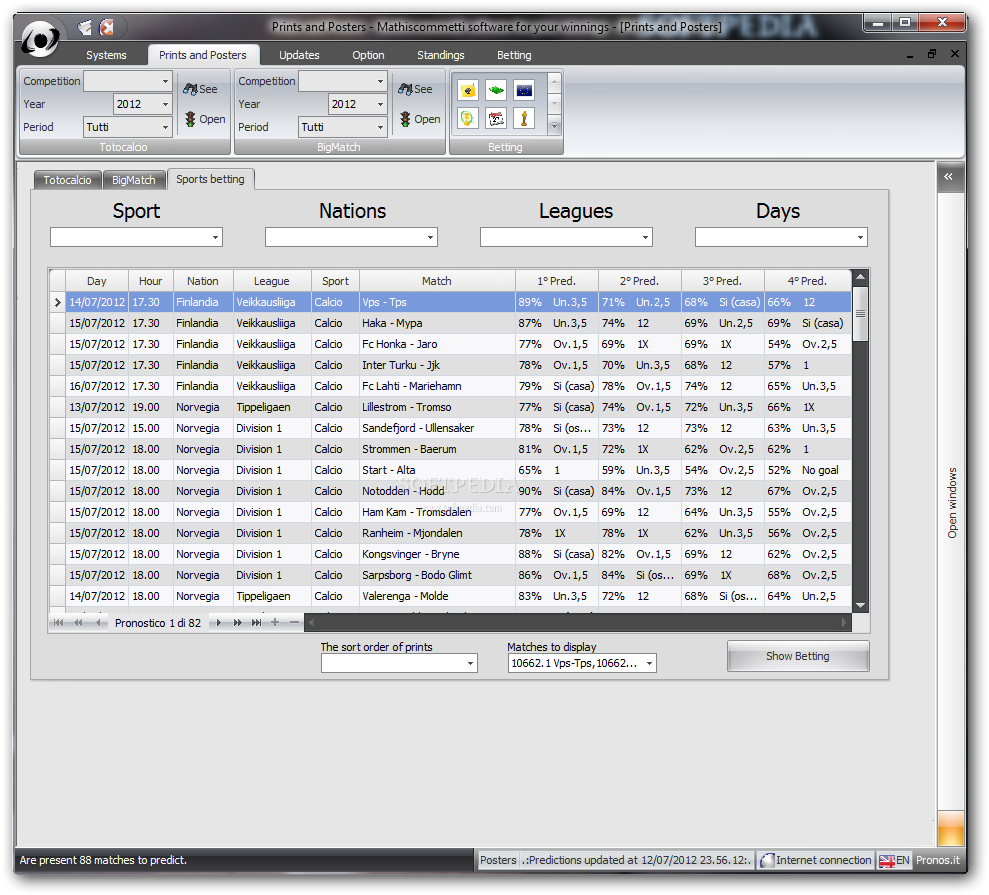This screenshot has width=989, height=895.
Task: Open Totocalcio Period Tutti dropdown
Action: (x=165, y=127)
